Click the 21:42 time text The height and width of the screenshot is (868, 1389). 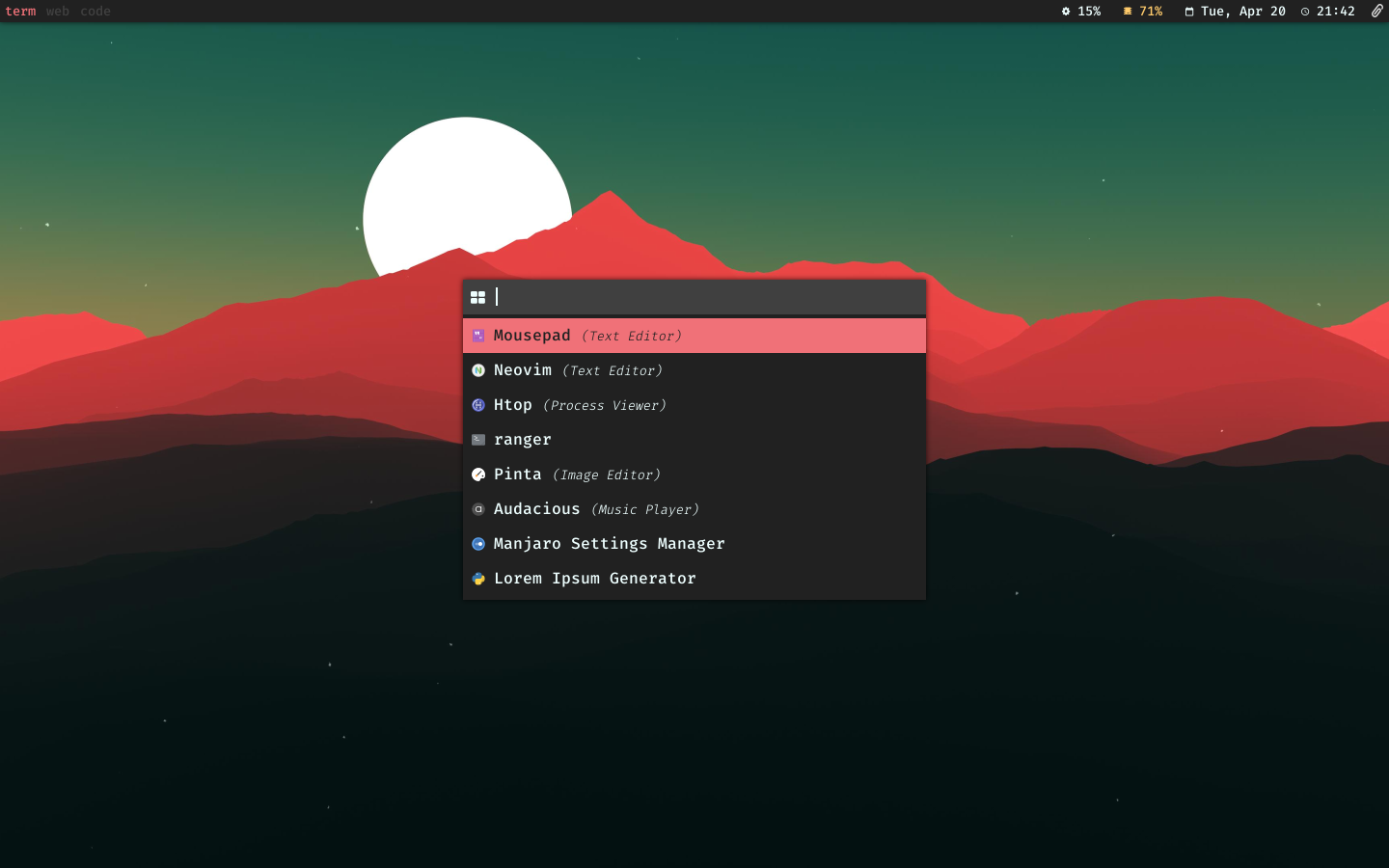point(1336,12)
